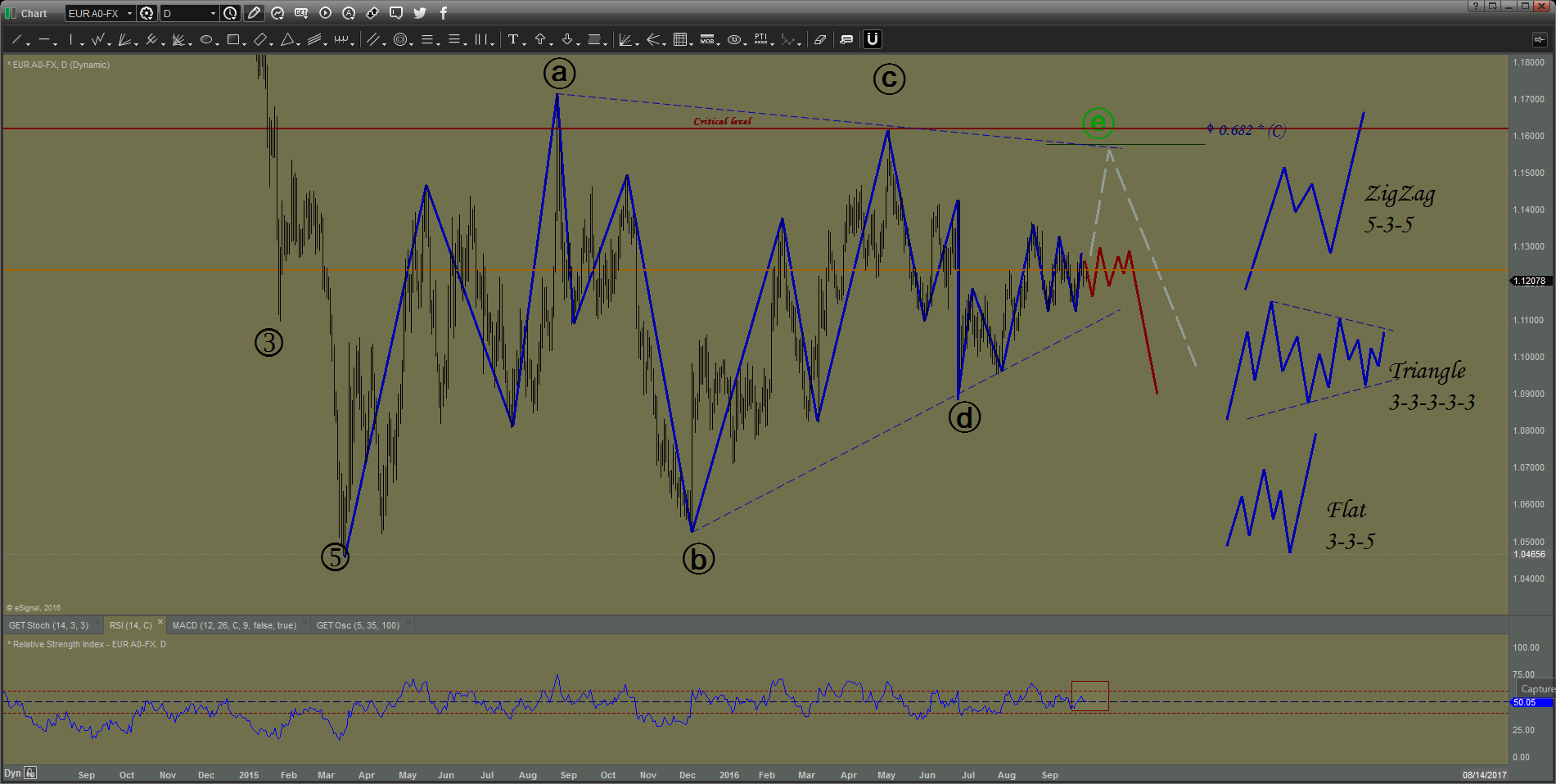
Task: Pick the triangle drawing tool
Action: tap(287, 39)
